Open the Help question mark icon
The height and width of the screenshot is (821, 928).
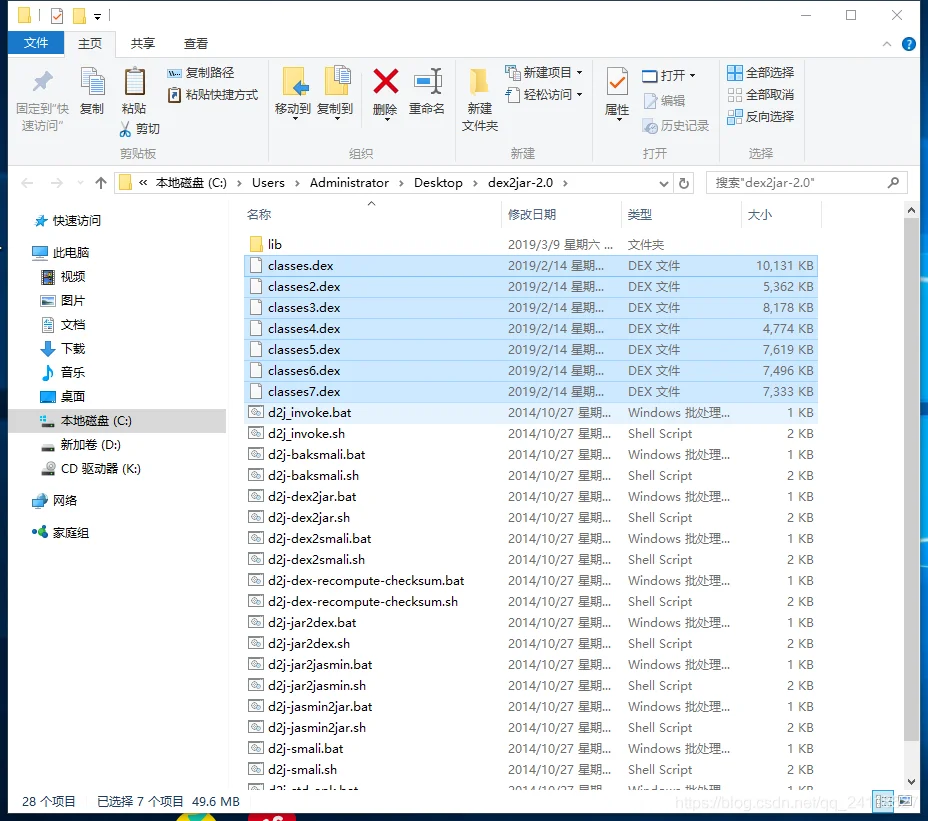(x=908, y=44)
